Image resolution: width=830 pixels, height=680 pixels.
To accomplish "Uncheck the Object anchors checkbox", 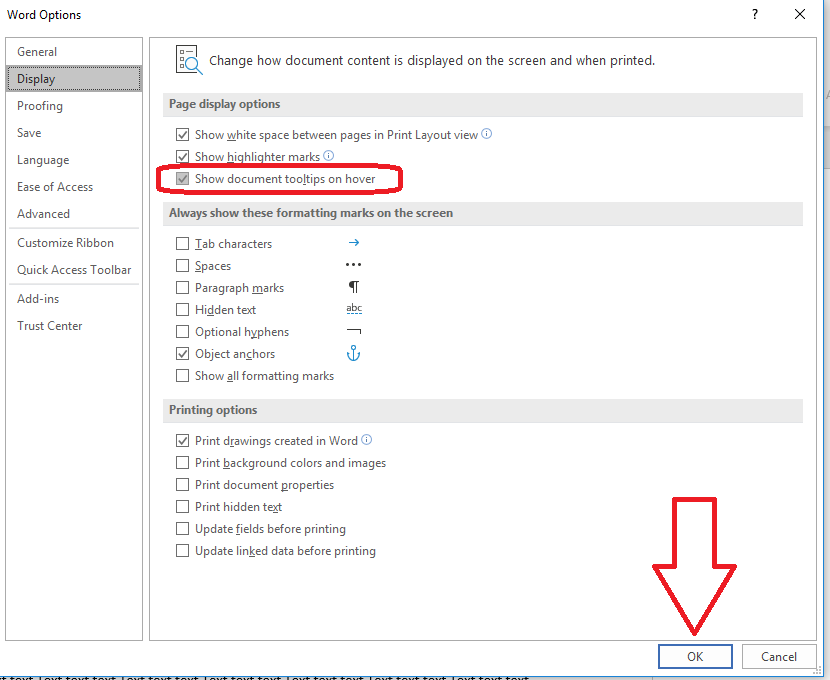I will point(182,354).
